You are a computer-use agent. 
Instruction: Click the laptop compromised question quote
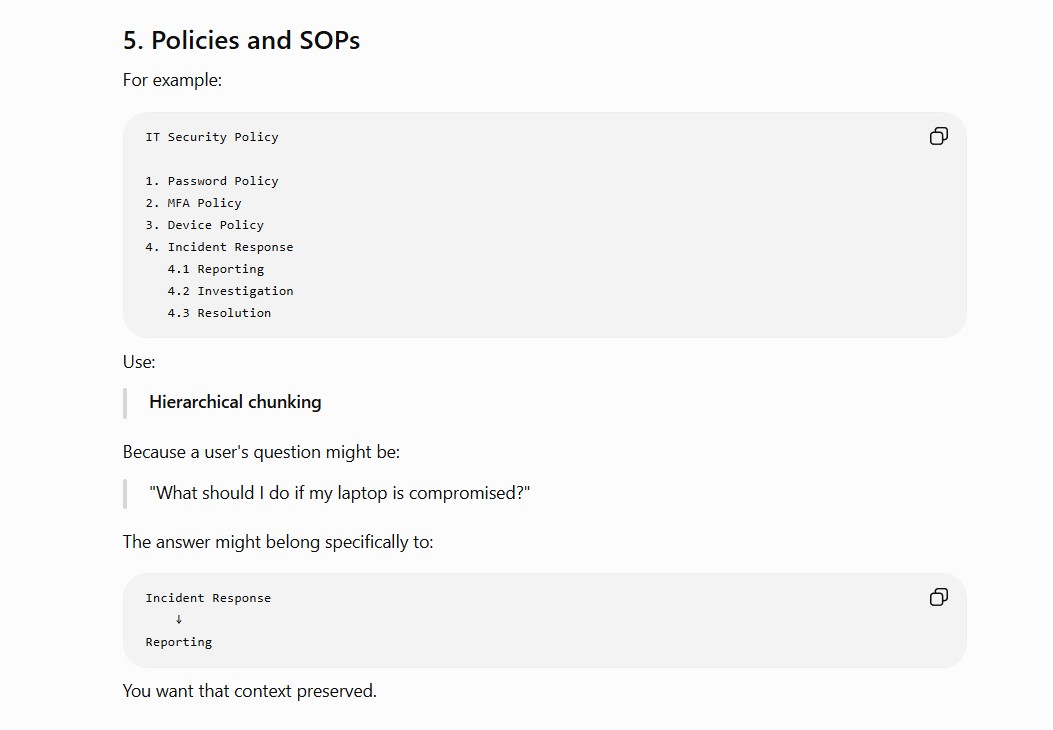339,493
